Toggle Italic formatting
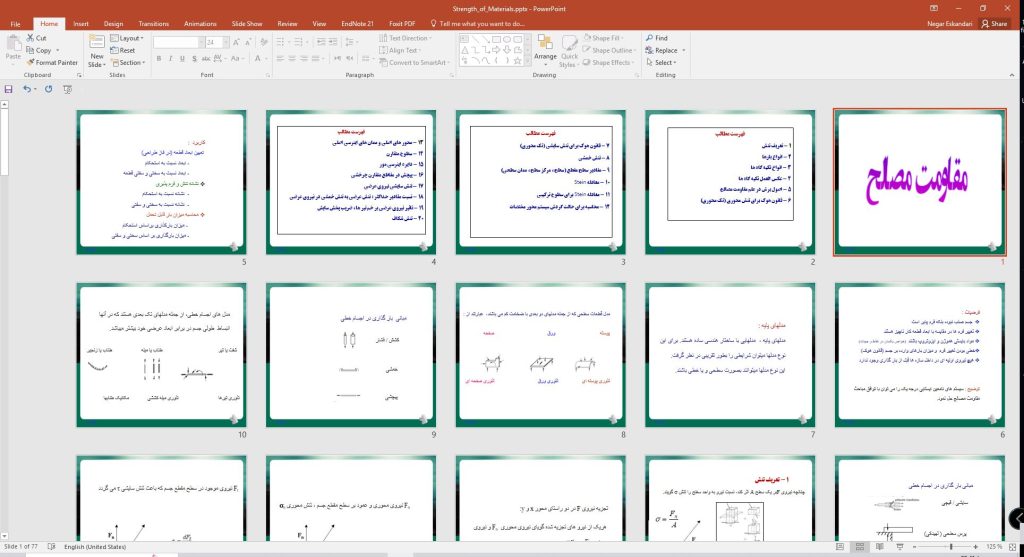This screenshot has height=557, width=1024. (170, 59)
